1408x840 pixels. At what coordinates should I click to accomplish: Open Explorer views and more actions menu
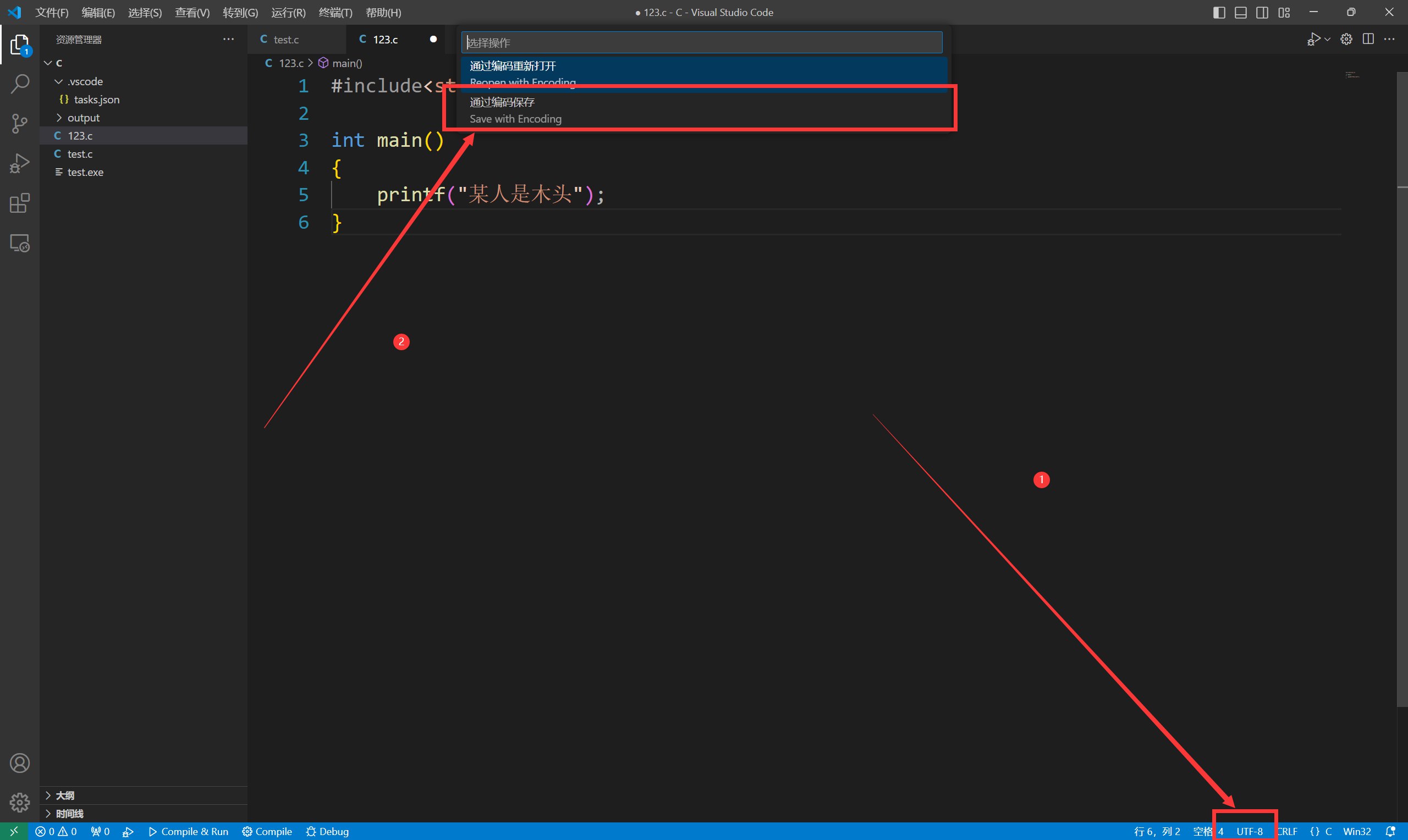click(228, 39)
